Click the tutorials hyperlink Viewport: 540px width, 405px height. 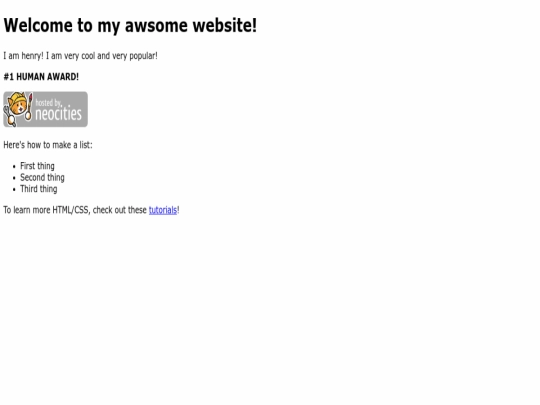point(163,210)
